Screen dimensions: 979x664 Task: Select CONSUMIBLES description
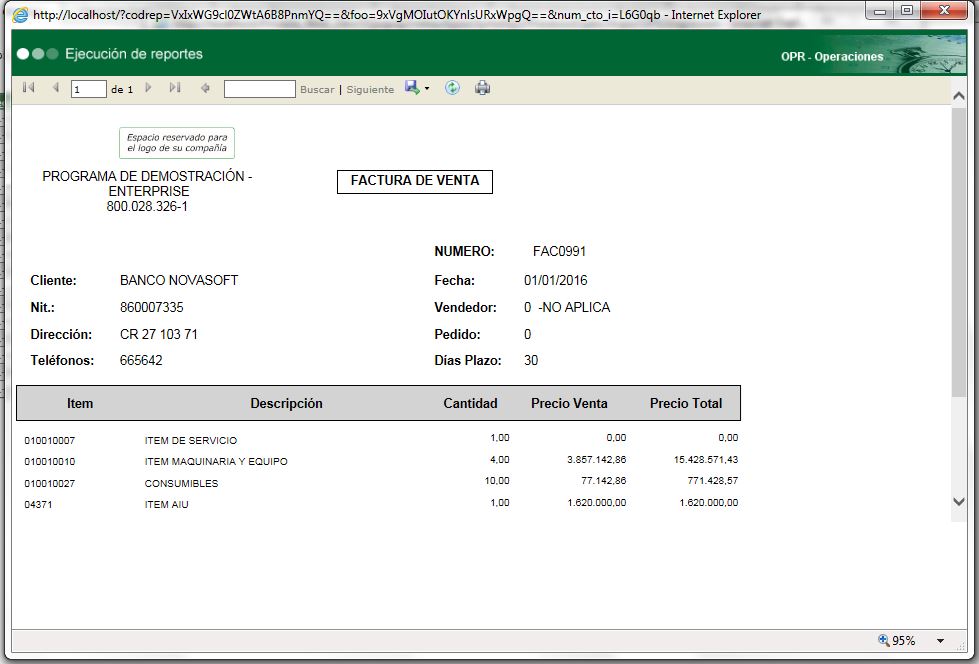[181, 483]
